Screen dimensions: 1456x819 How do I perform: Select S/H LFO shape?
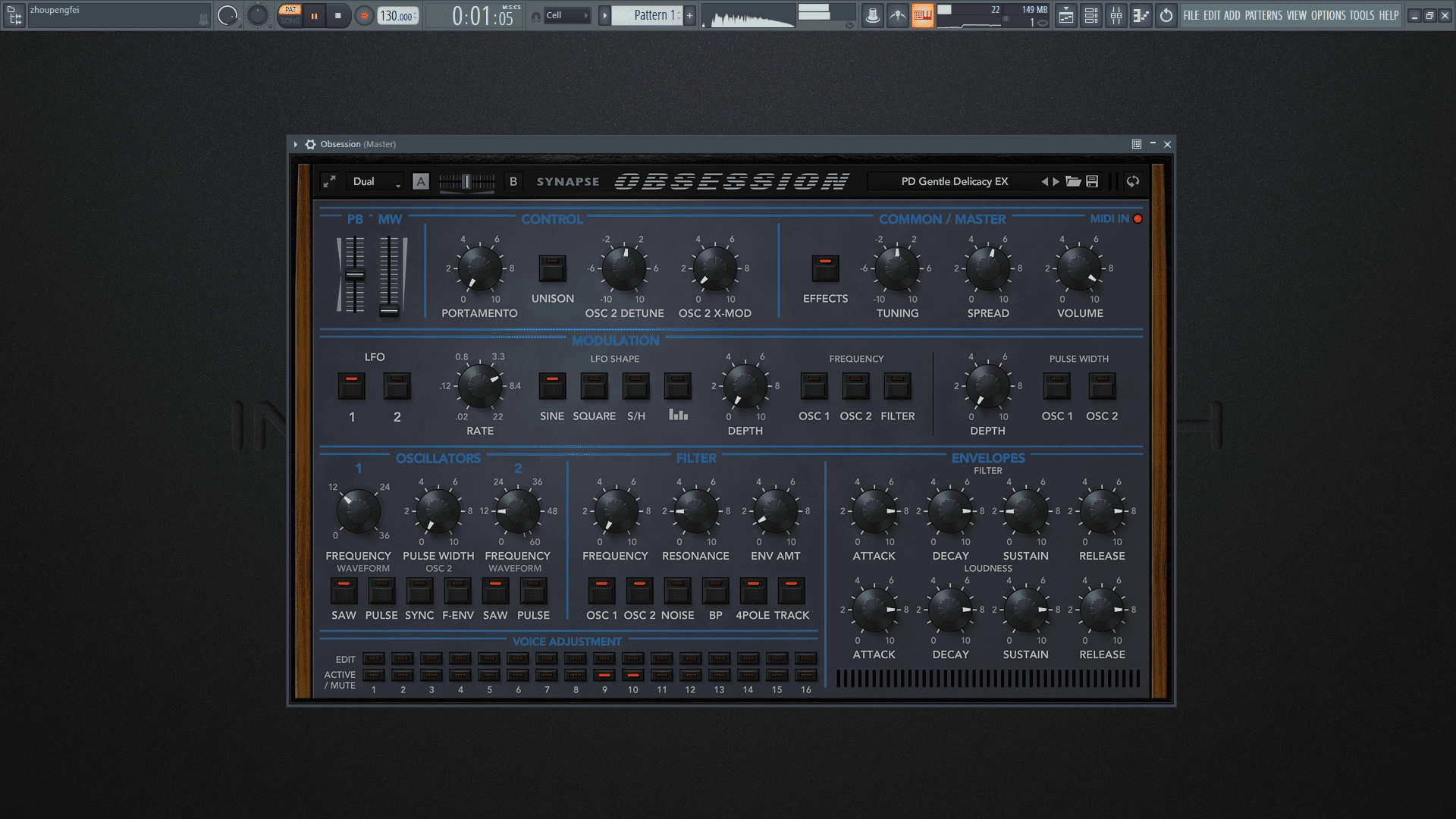tap(635, 386)
